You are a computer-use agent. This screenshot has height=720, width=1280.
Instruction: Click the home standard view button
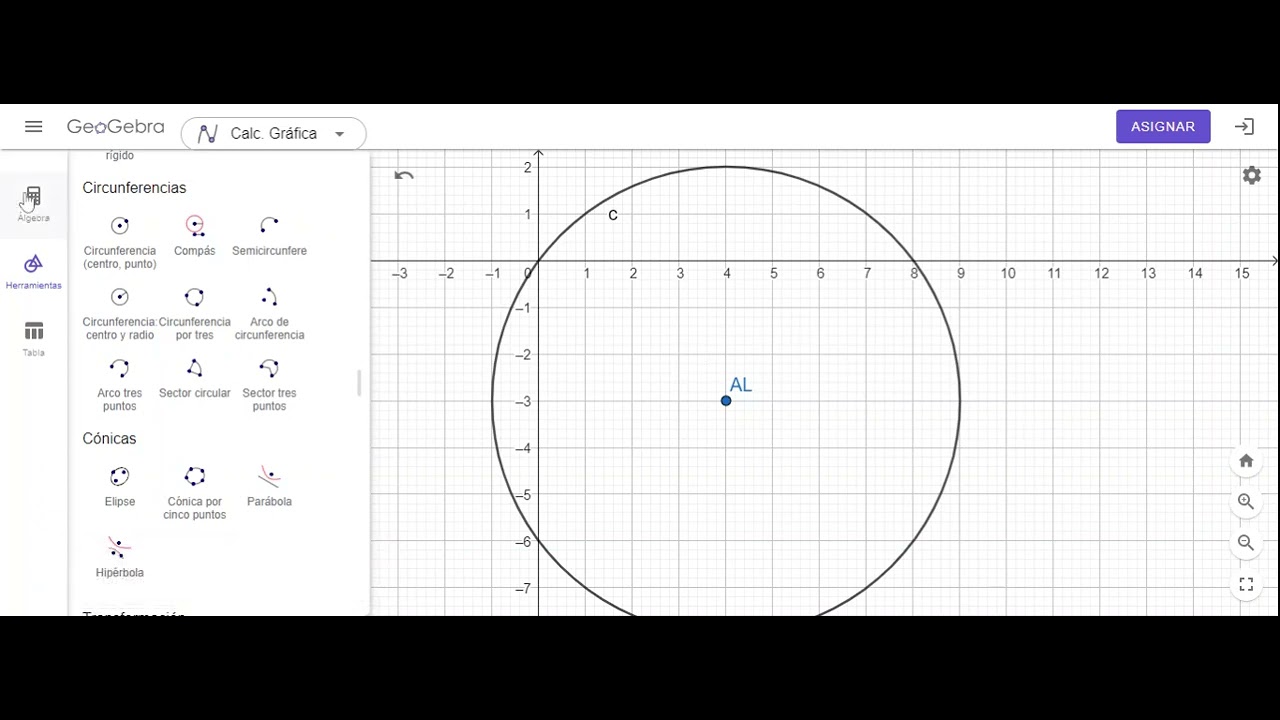click(x=1246, y=461)
